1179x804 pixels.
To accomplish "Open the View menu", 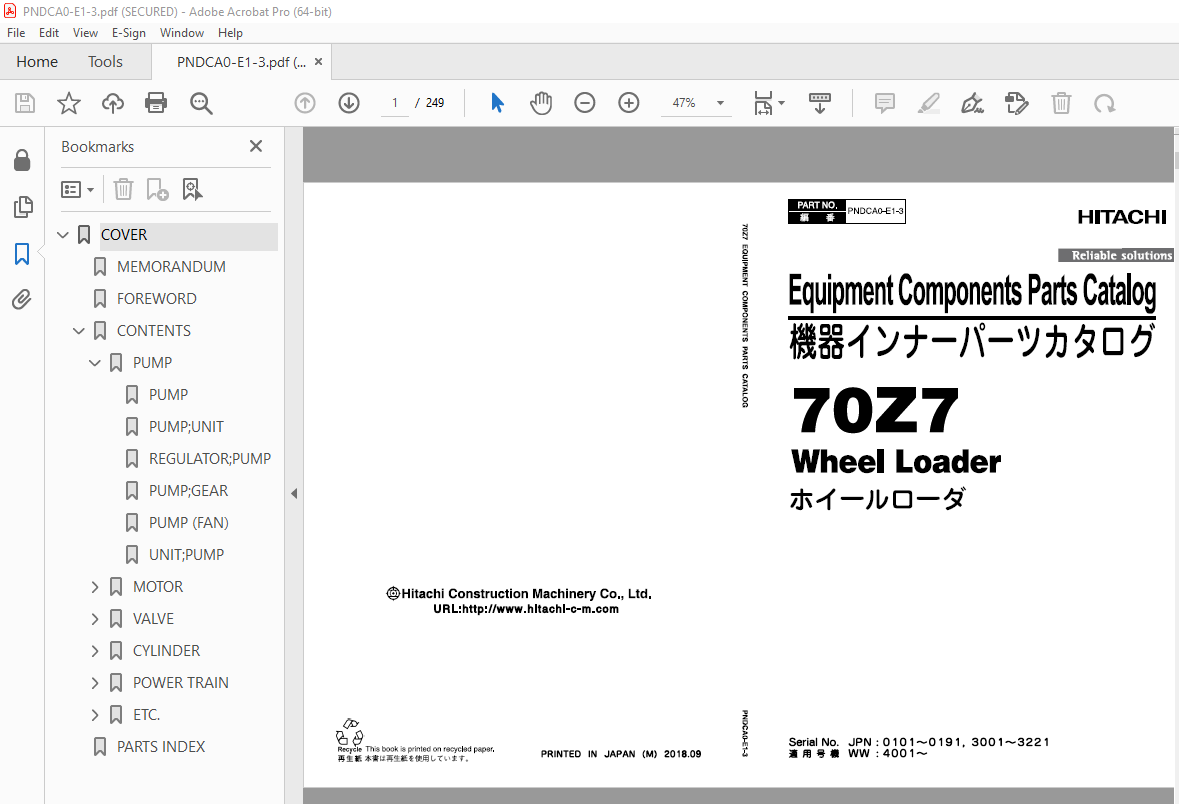I will tap(85, 33).
